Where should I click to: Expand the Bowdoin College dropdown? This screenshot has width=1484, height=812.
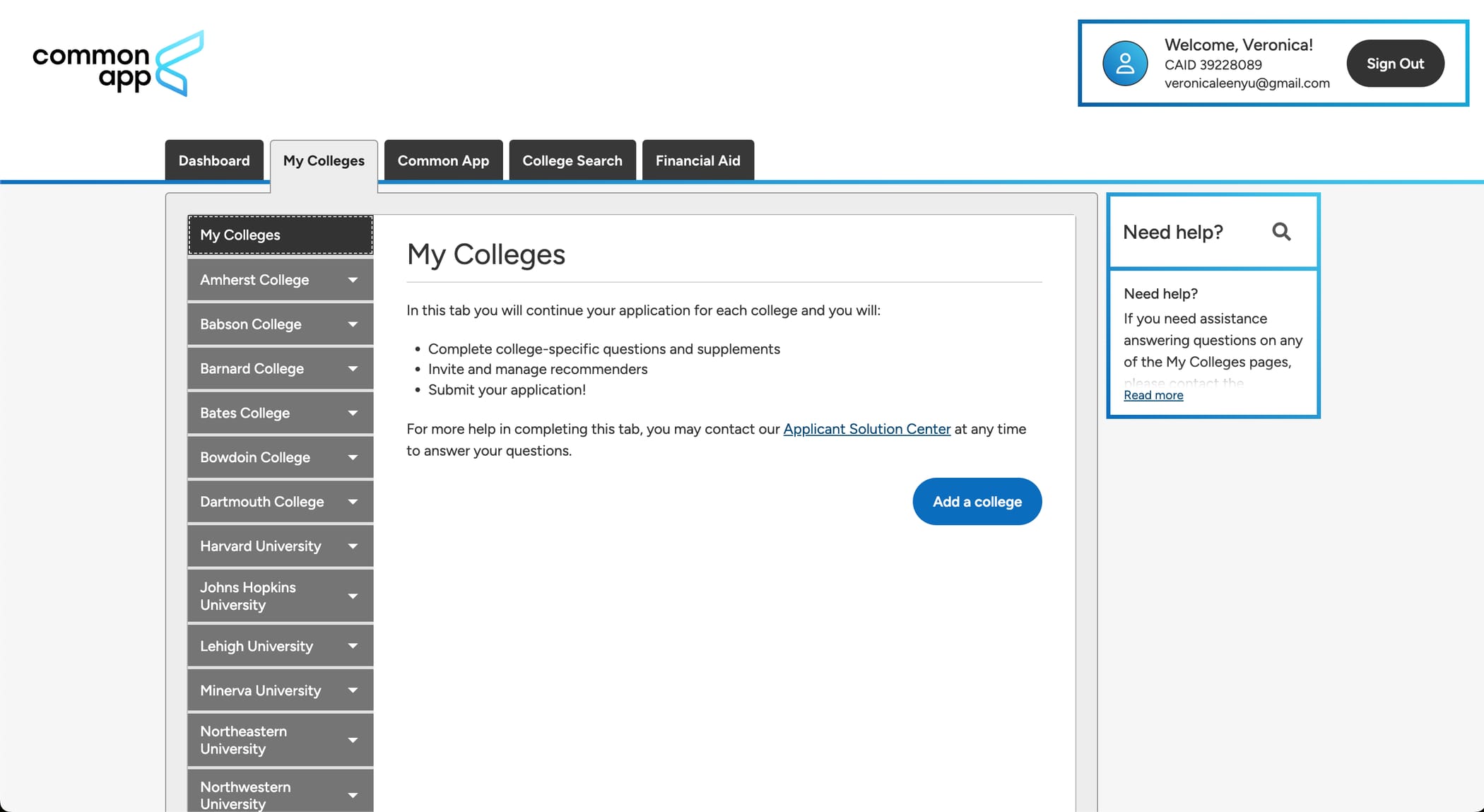click(353, 457)
